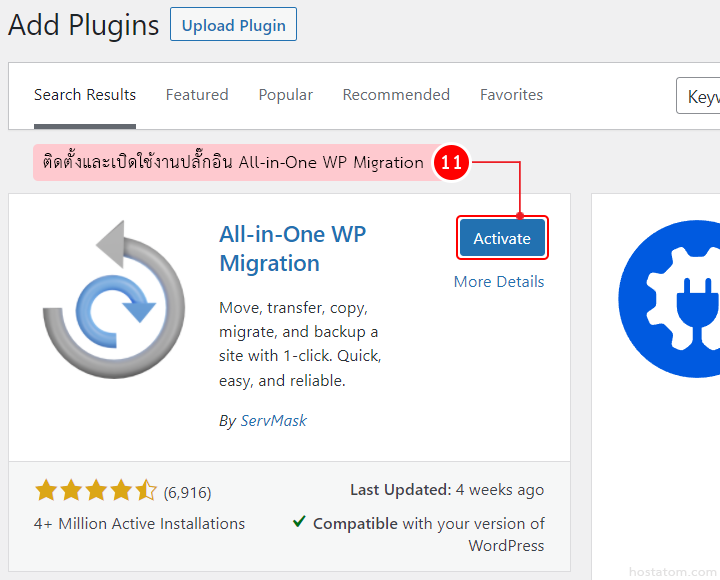
Task: Open the All-in-One WP Migration title link
Action: tap(292, 249)
